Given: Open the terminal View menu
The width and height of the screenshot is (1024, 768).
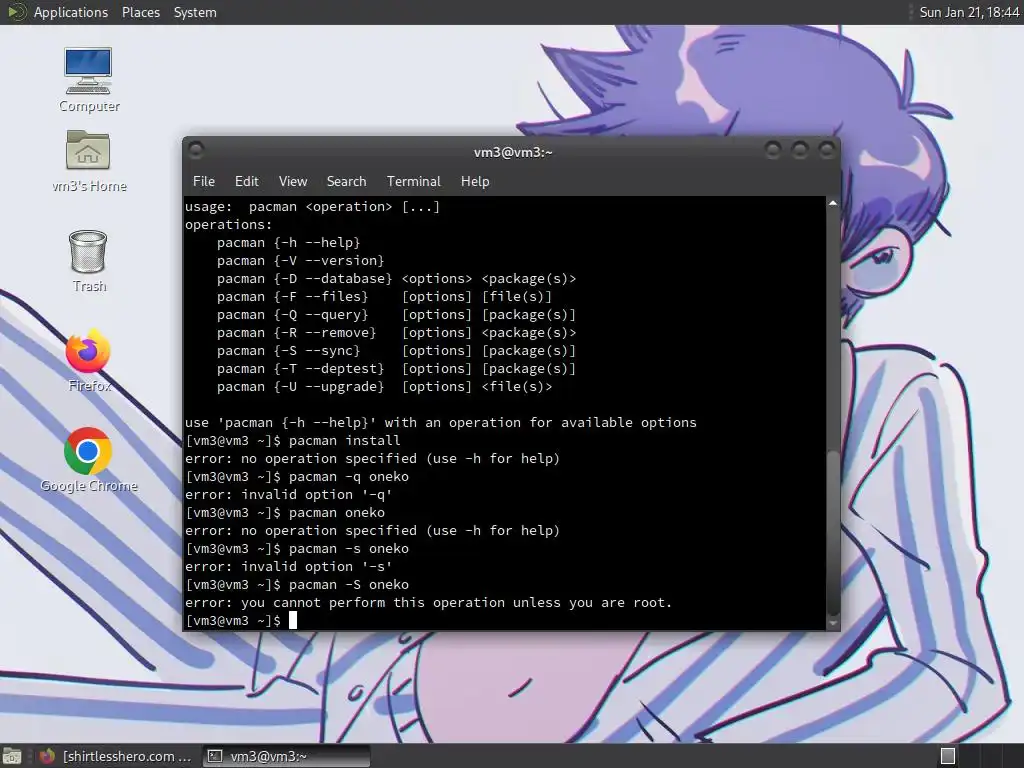Looking at the screenshot, I should click(293, 181).
